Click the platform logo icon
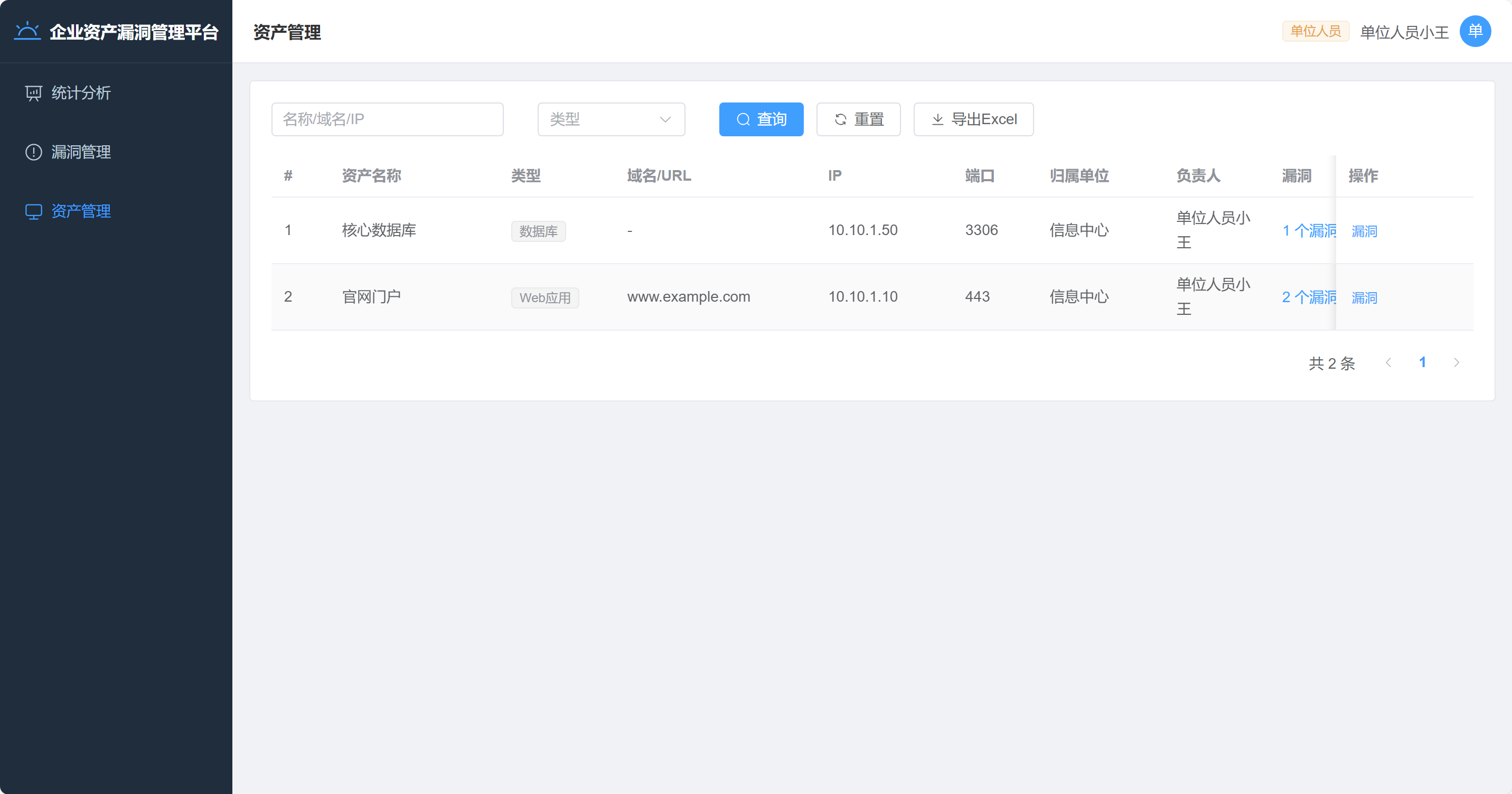The image size is (1512, 794). (27, 31)
